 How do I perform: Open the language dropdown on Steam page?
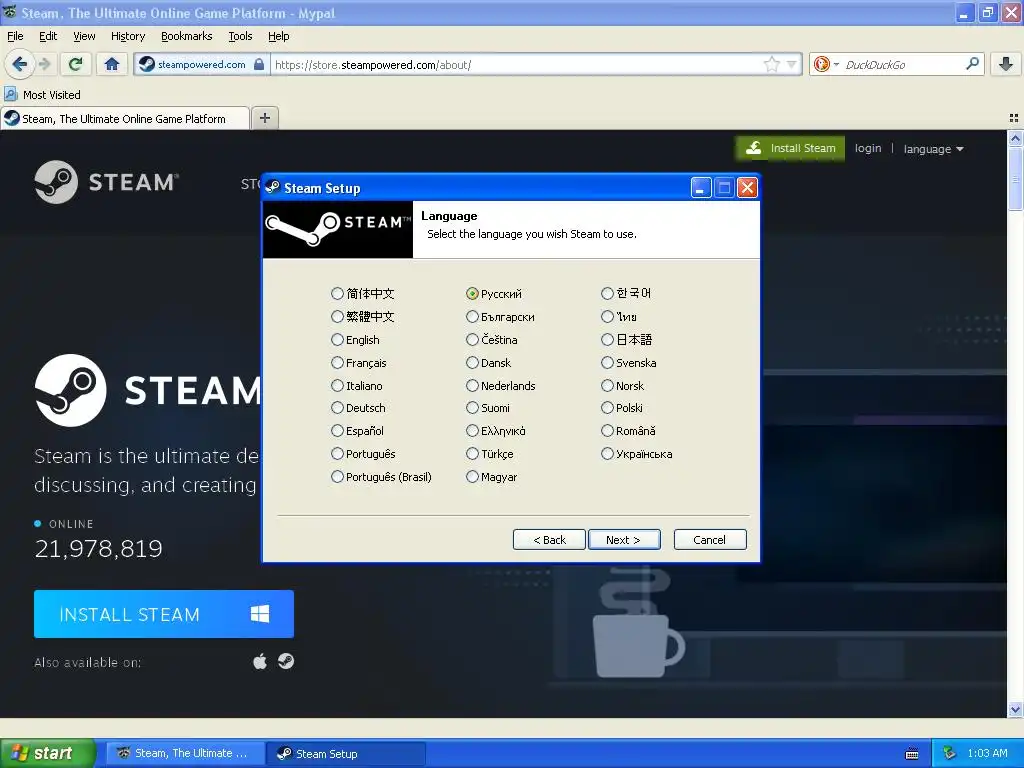click(933, 149)
